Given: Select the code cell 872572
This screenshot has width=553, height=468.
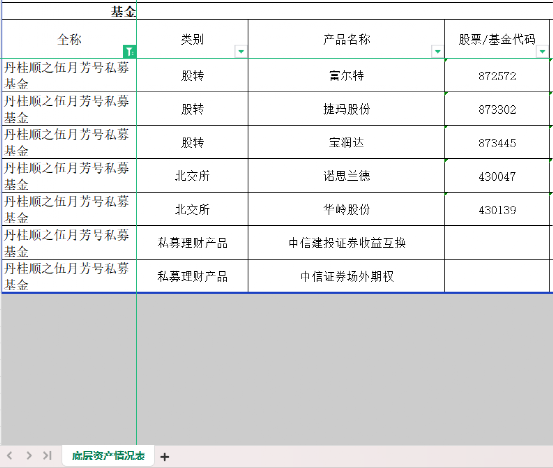Looking at the screenshot, I should 497,75.
